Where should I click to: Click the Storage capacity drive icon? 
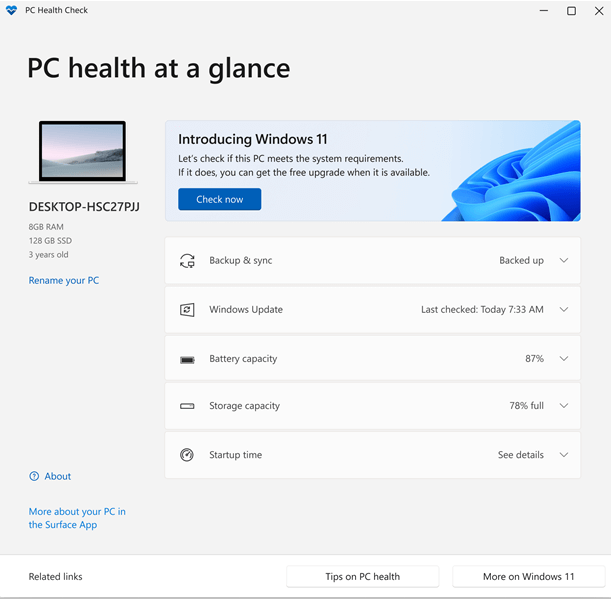click(187, 407)
